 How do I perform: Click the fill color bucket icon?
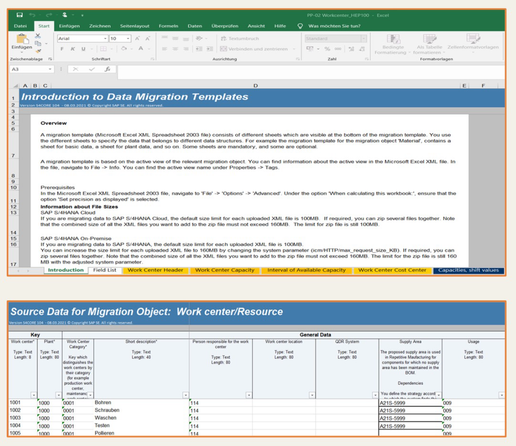coord(124,49)
